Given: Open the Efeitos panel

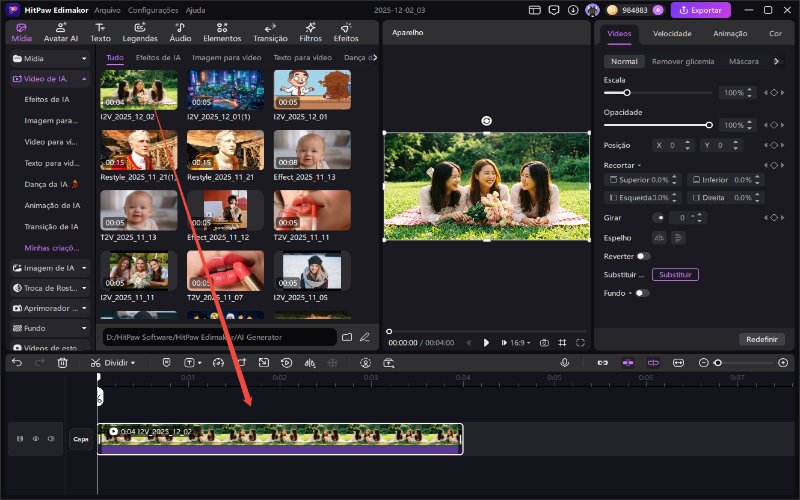Looking at the screenshot, I should pyautogui.click(x=346, y=32).
